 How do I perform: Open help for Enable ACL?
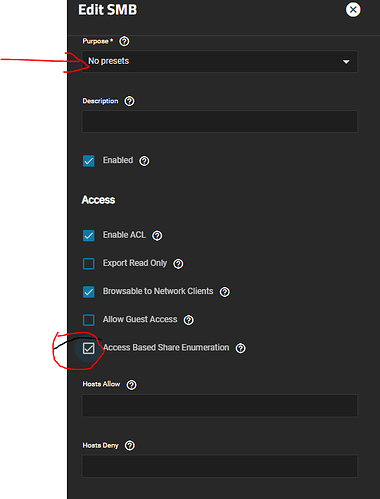tap(157, 236)
